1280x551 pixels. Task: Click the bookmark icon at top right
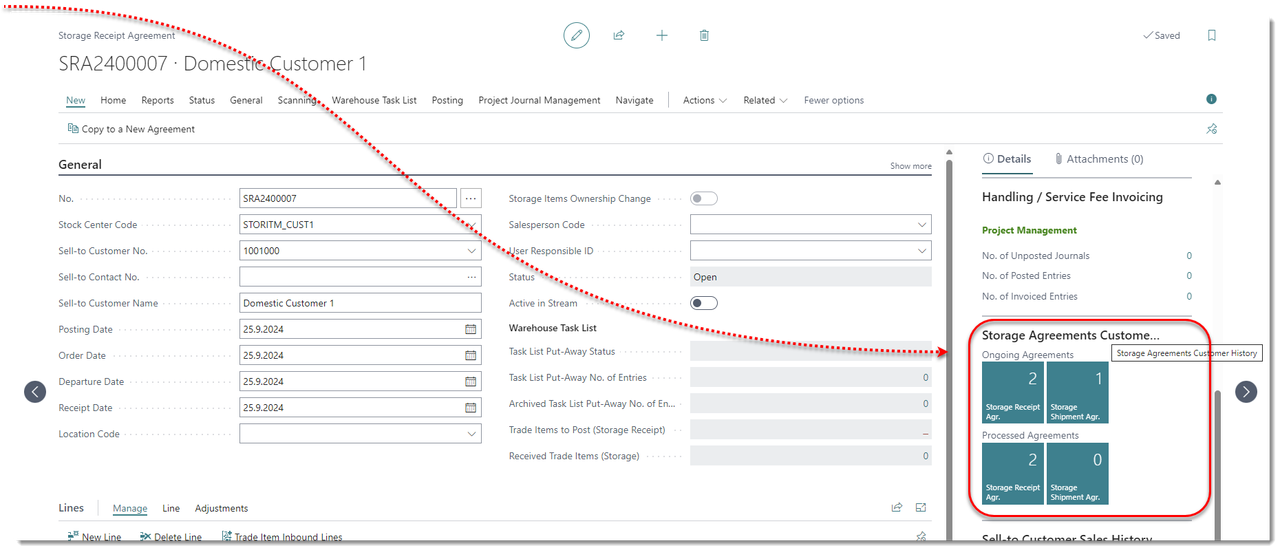1212,35
